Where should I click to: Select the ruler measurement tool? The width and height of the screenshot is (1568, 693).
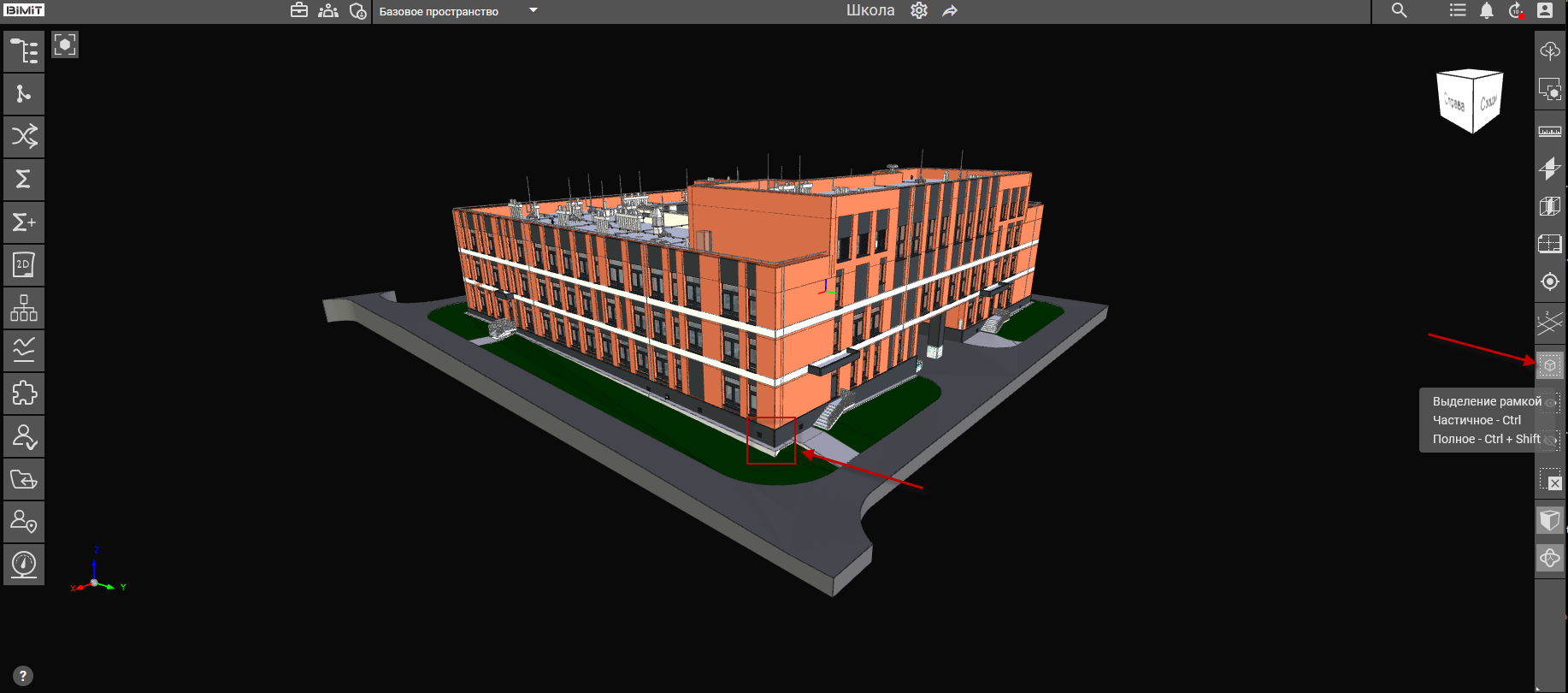(x=1549, y=131)
